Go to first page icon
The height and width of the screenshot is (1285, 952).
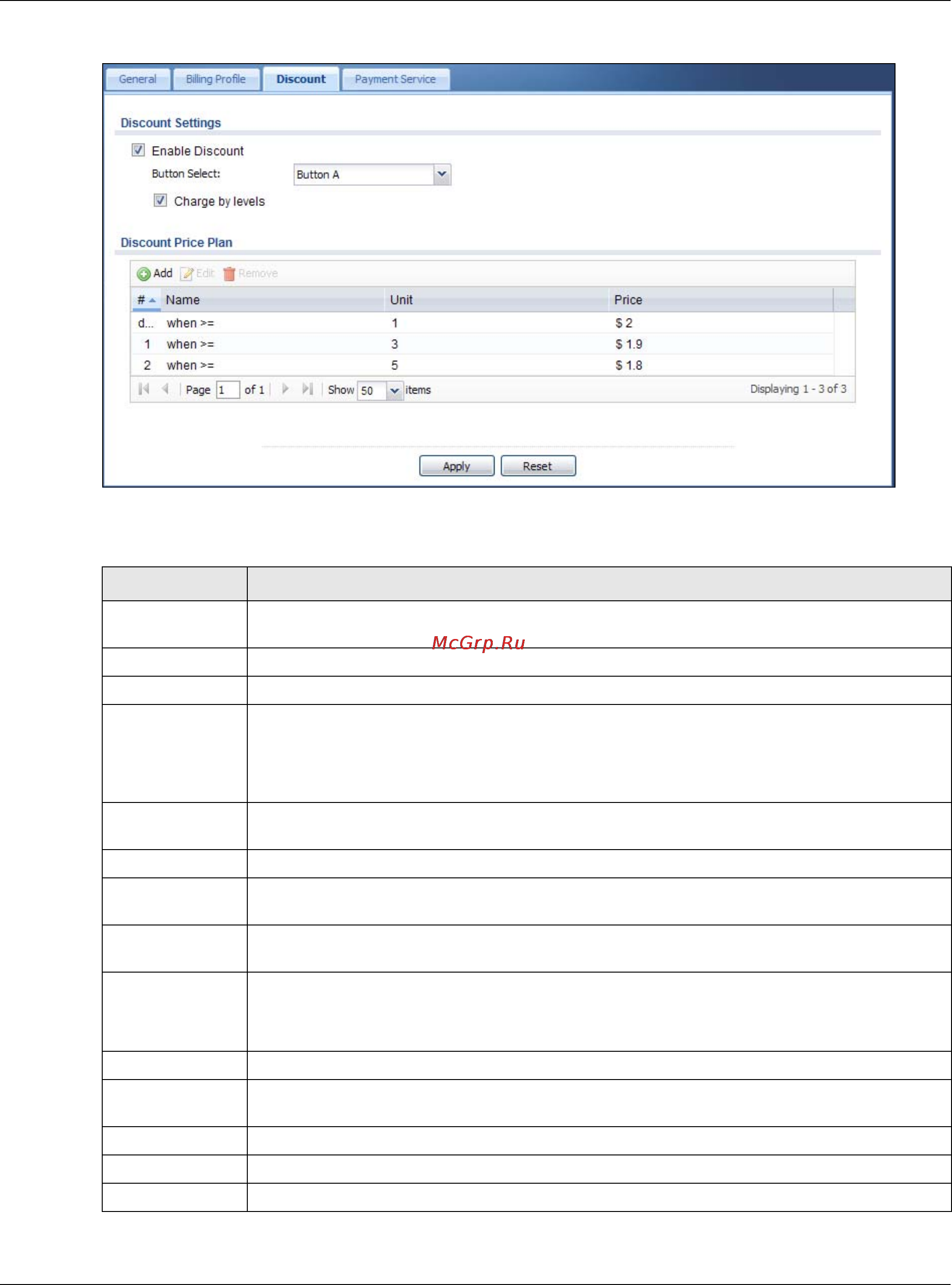[144, 389]
